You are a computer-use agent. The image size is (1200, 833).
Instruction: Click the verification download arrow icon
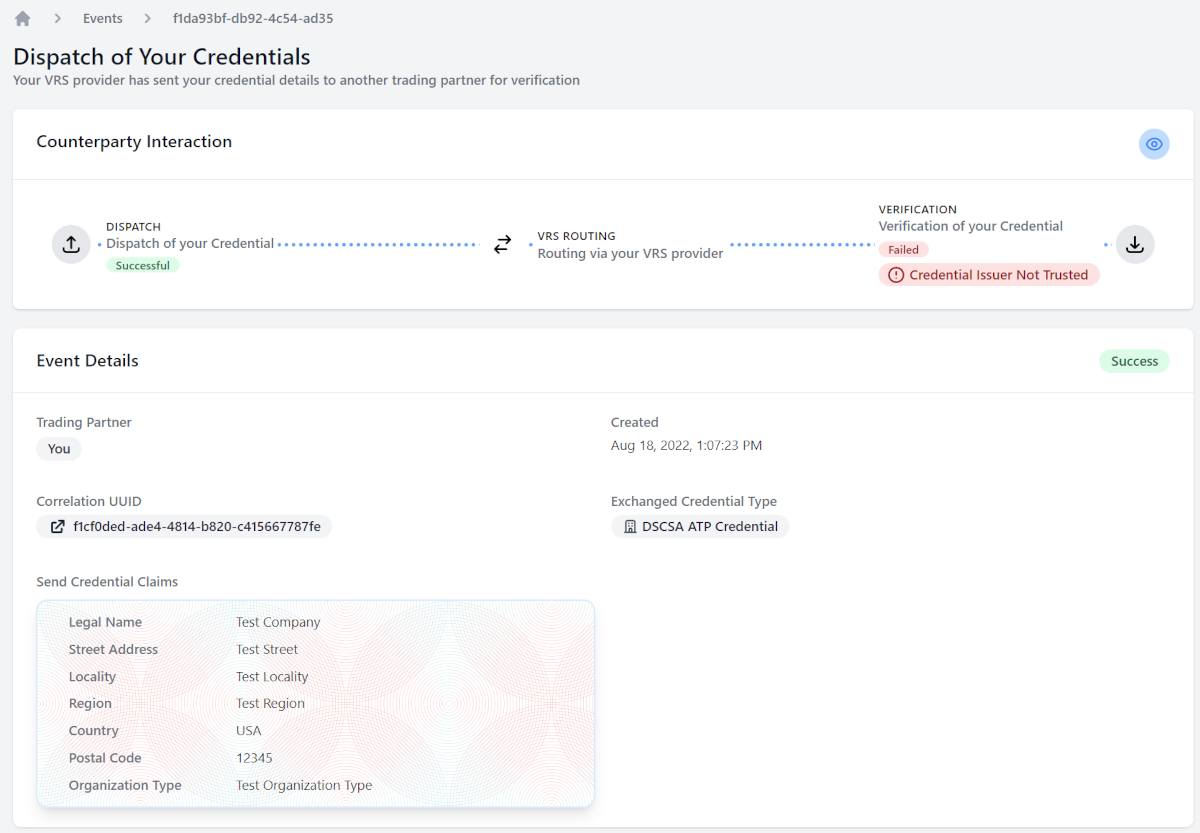[1135, 244]
